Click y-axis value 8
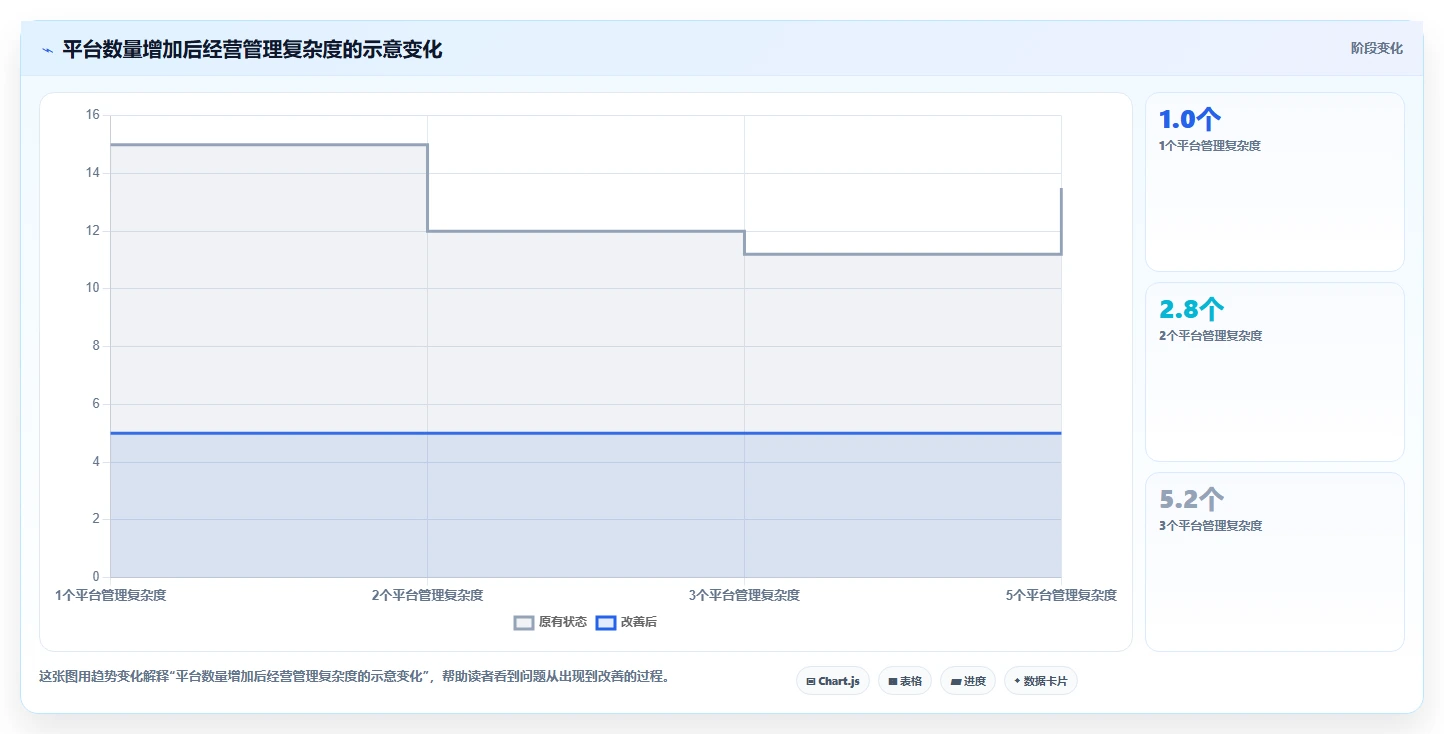The image size is (1444, 734). coord(96,346)
